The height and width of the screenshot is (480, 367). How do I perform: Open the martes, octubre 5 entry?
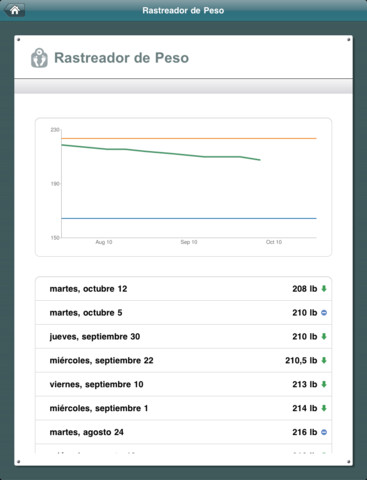pos(183,313)
